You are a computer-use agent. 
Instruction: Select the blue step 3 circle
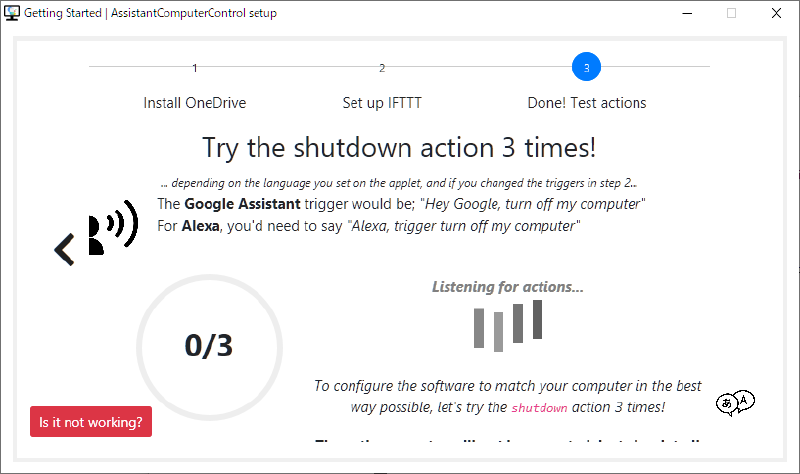click(x=586, y=68)
